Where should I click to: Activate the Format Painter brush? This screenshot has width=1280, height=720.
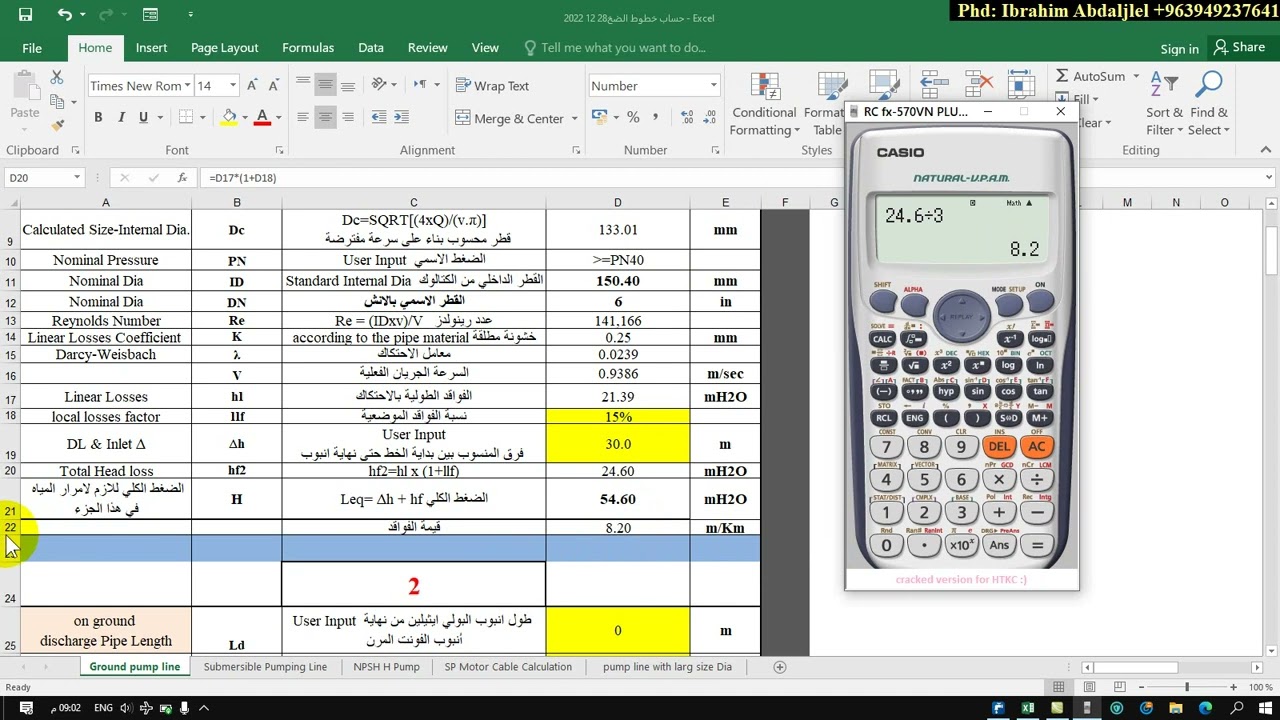click(57, 126)
